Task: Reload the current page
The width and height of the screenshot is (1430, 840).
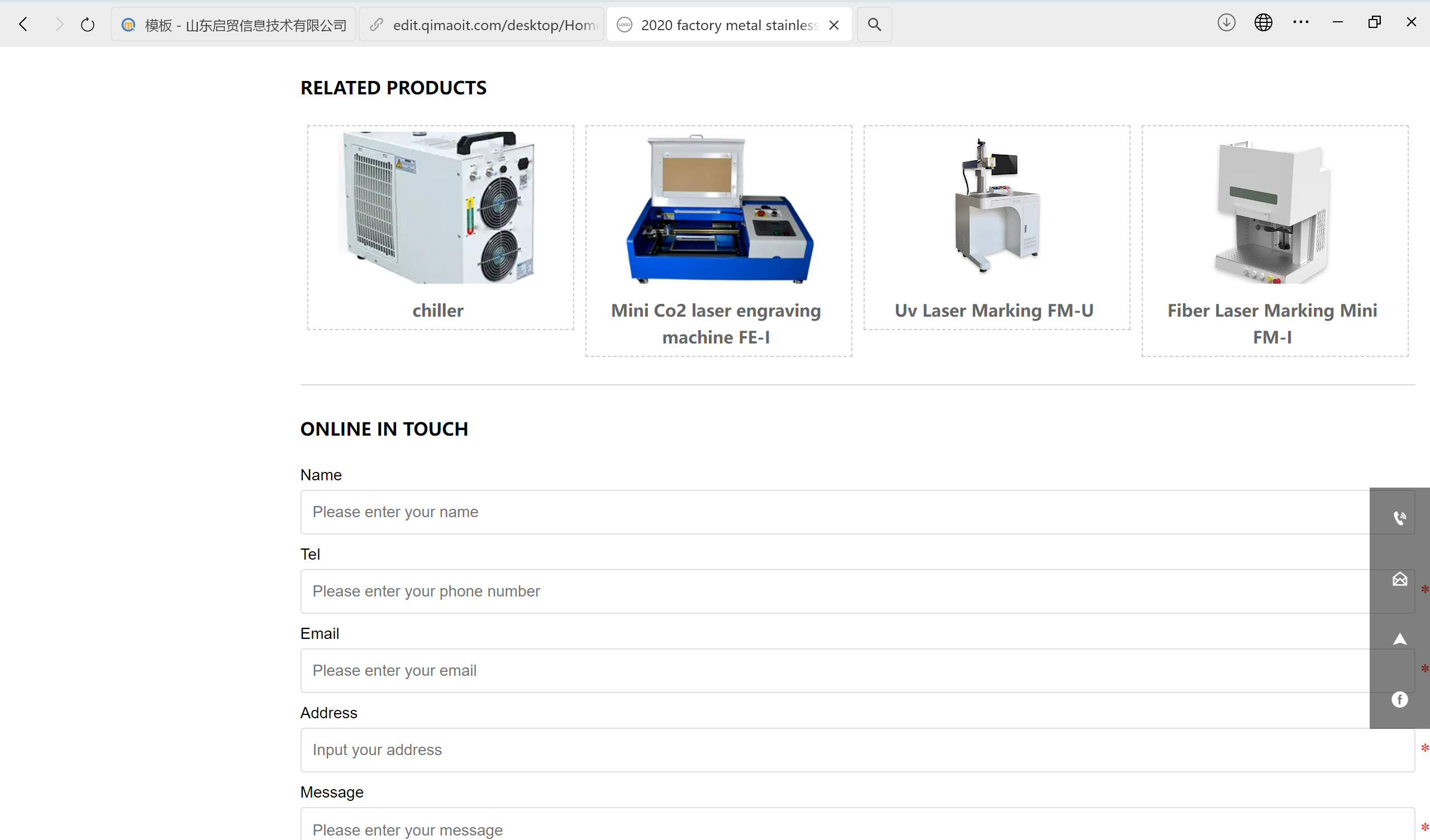Action: [x=87, y=25]
